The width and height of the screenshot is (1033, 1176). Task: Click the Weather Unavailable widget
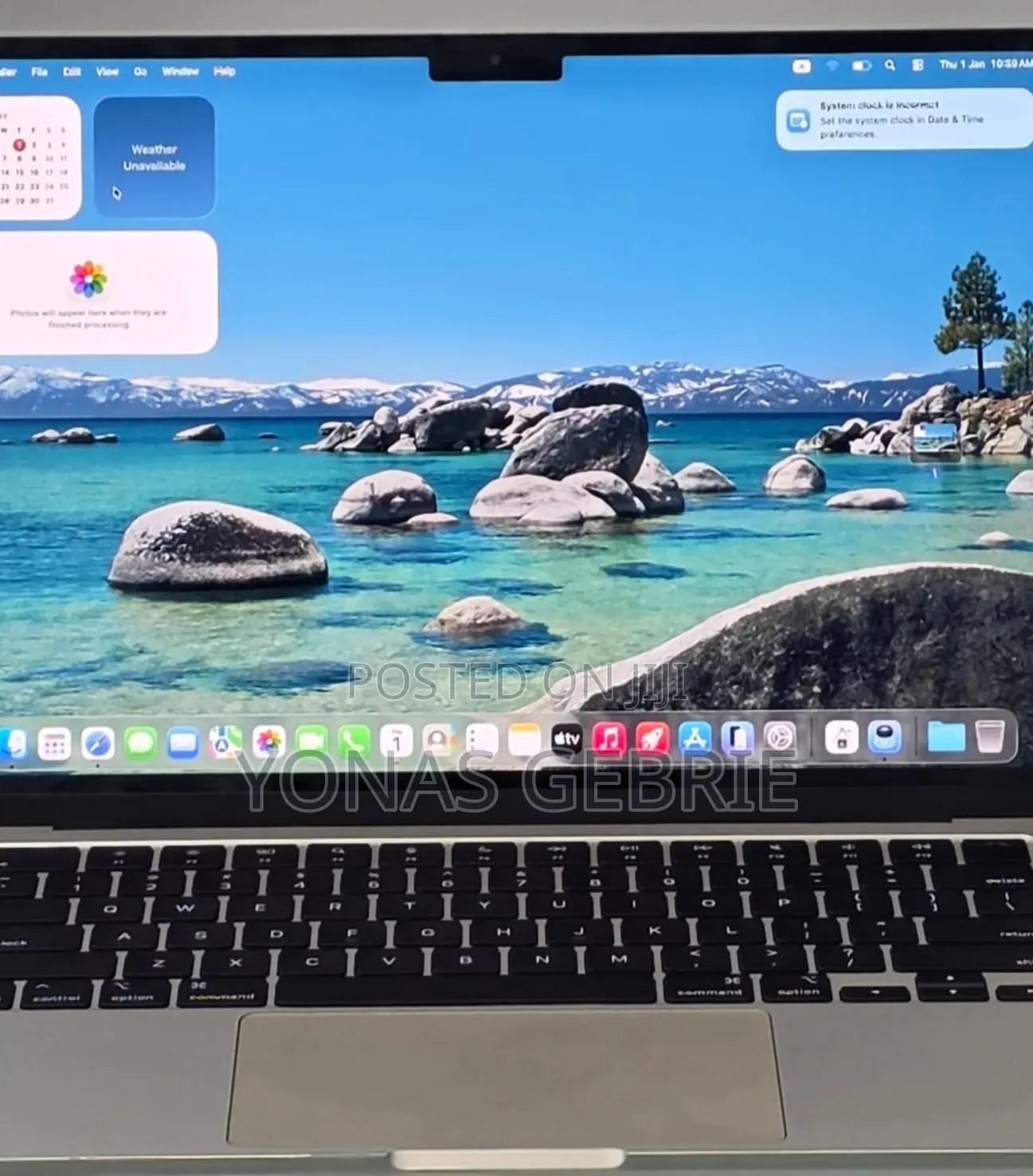tap(154, 157)
